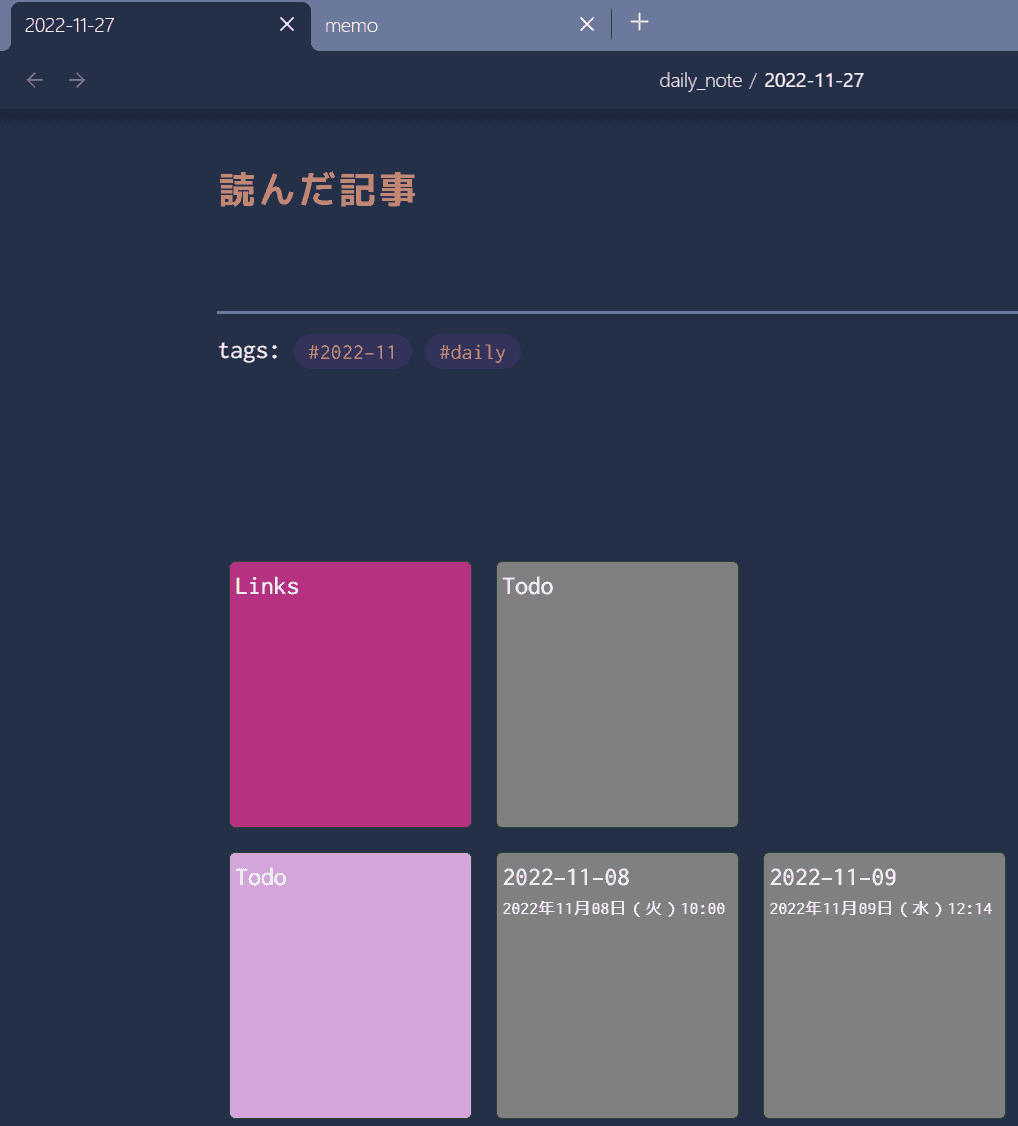
Task: Open the magenta Links card
Action: [x=350, y=694]
